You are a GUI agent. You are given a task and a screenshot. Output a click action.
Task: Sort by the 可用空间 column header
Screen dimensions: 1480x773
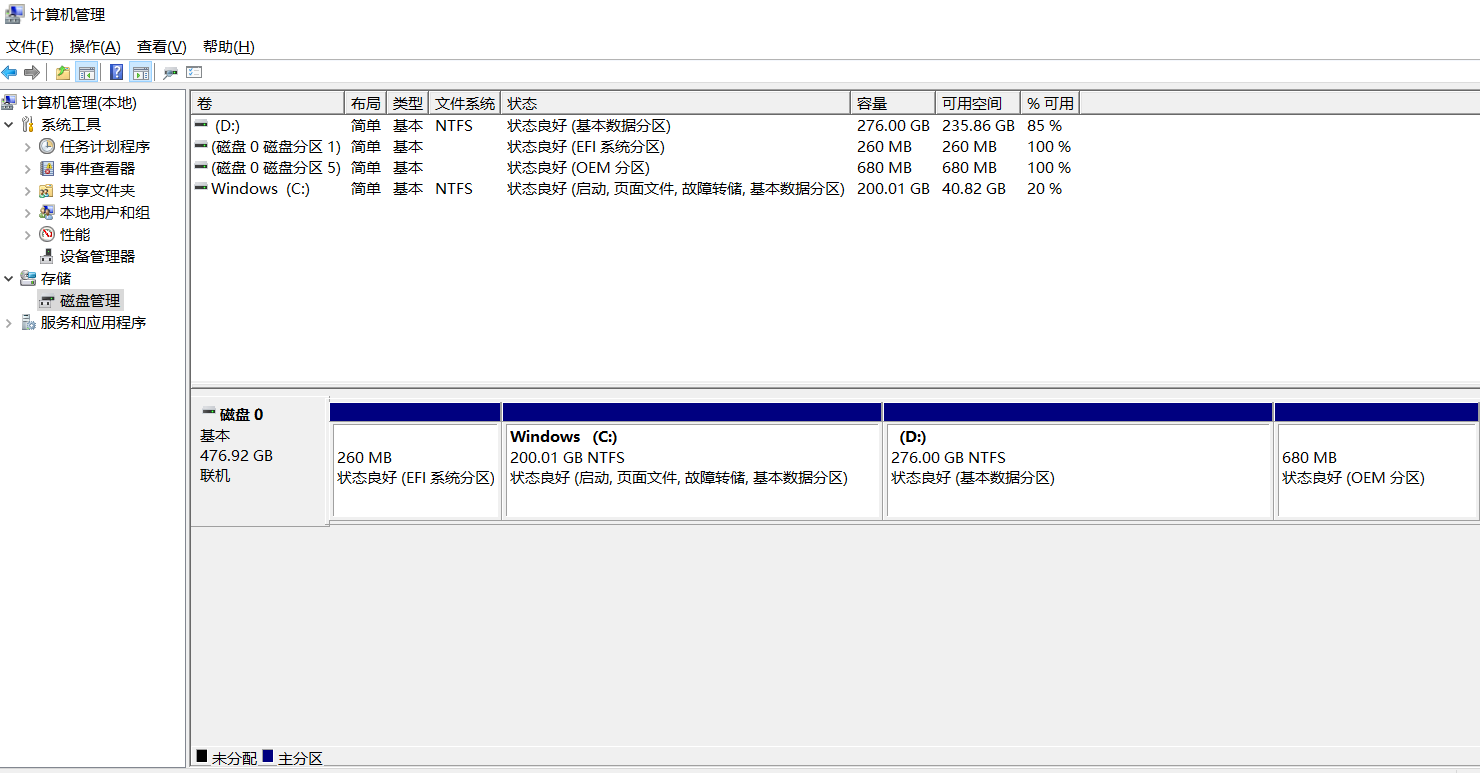coord(978,103)
